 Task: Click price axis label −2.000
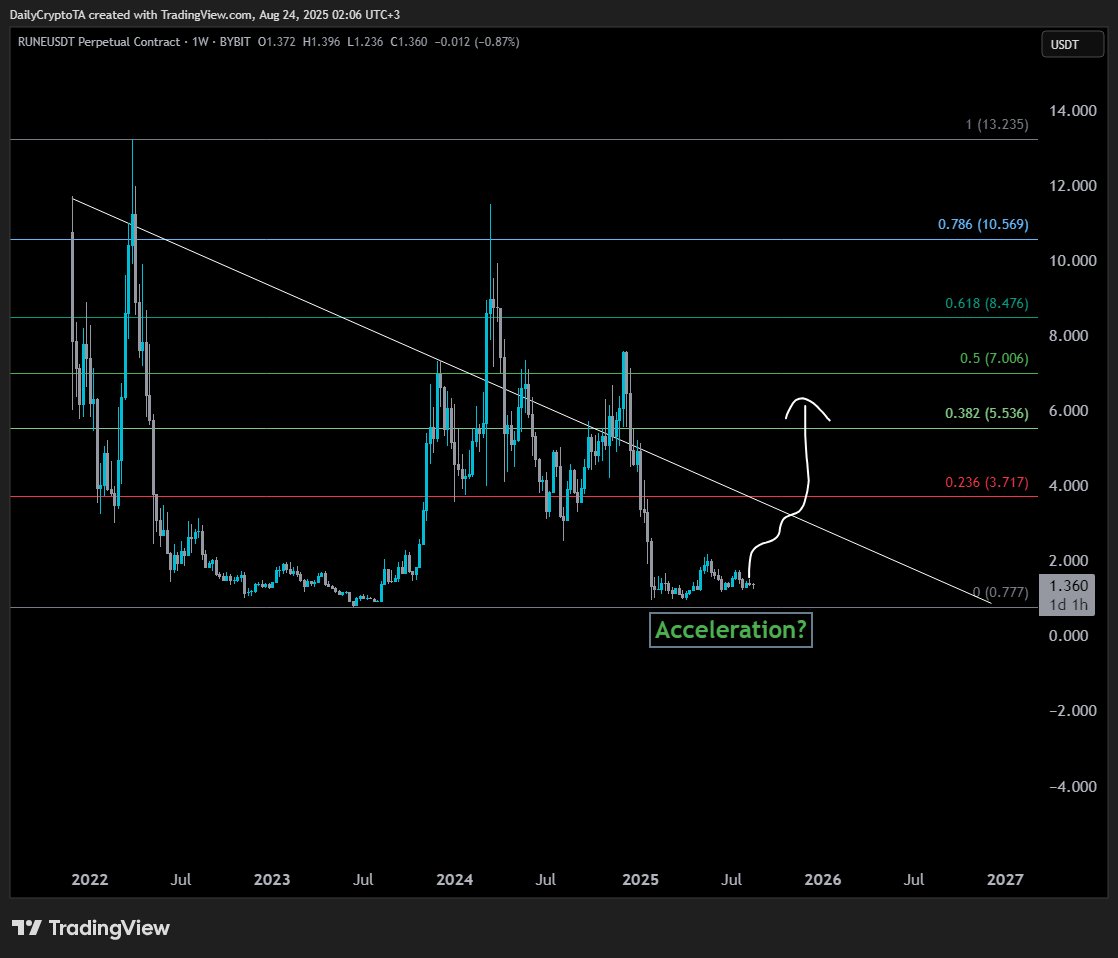tap(1073, 711)
